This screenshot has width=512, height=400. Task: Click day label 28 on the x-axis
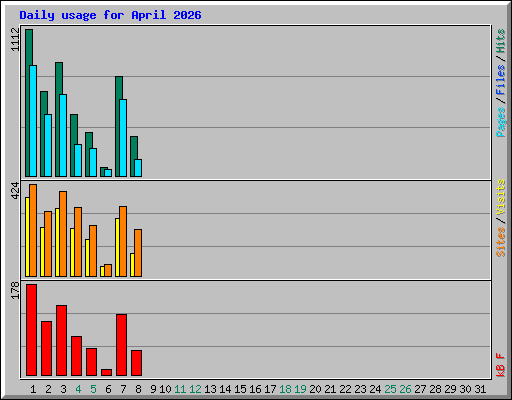[435, 389]
